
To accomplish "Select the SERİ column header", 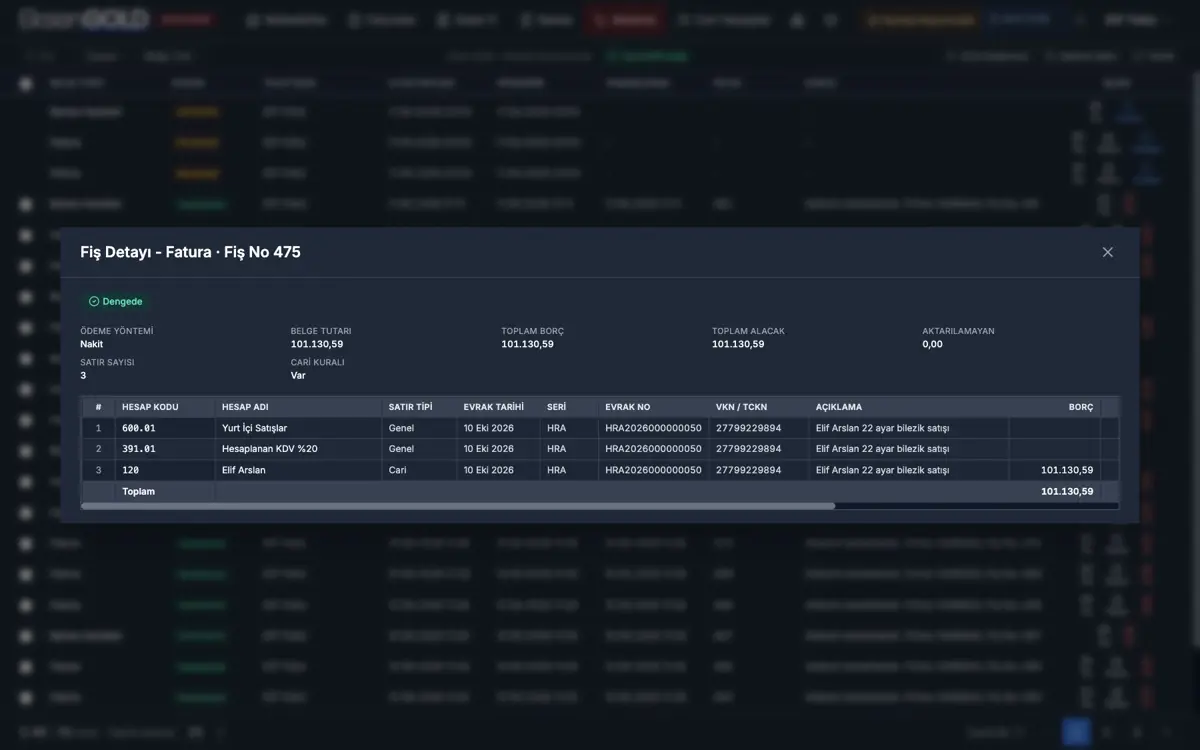I will point(557,407).
